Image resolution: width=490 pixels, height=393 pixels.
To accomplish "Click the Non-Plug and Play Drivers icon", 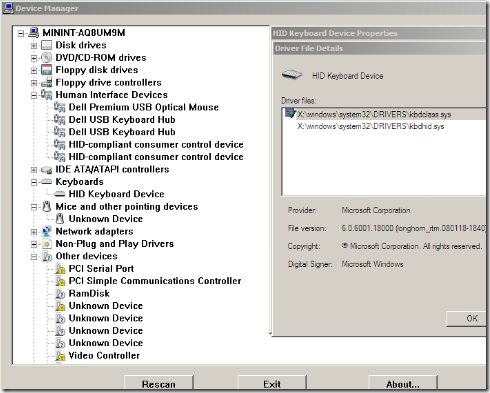I will click(46, 244).
